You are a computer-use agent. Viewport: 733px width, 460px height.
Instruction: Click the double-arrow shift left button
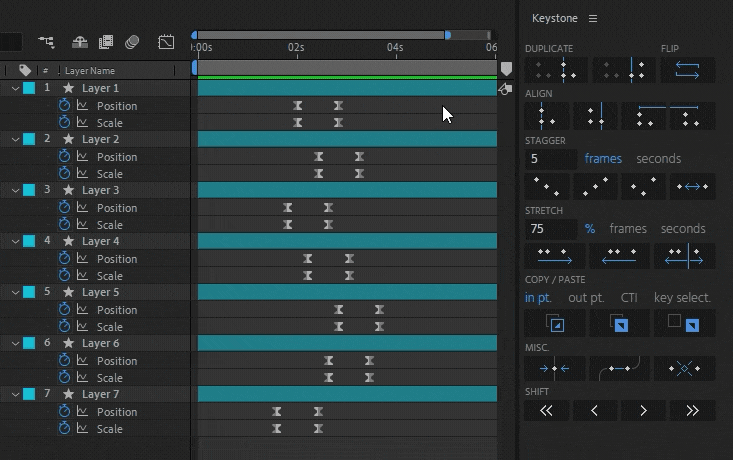[x=546, y=410]
